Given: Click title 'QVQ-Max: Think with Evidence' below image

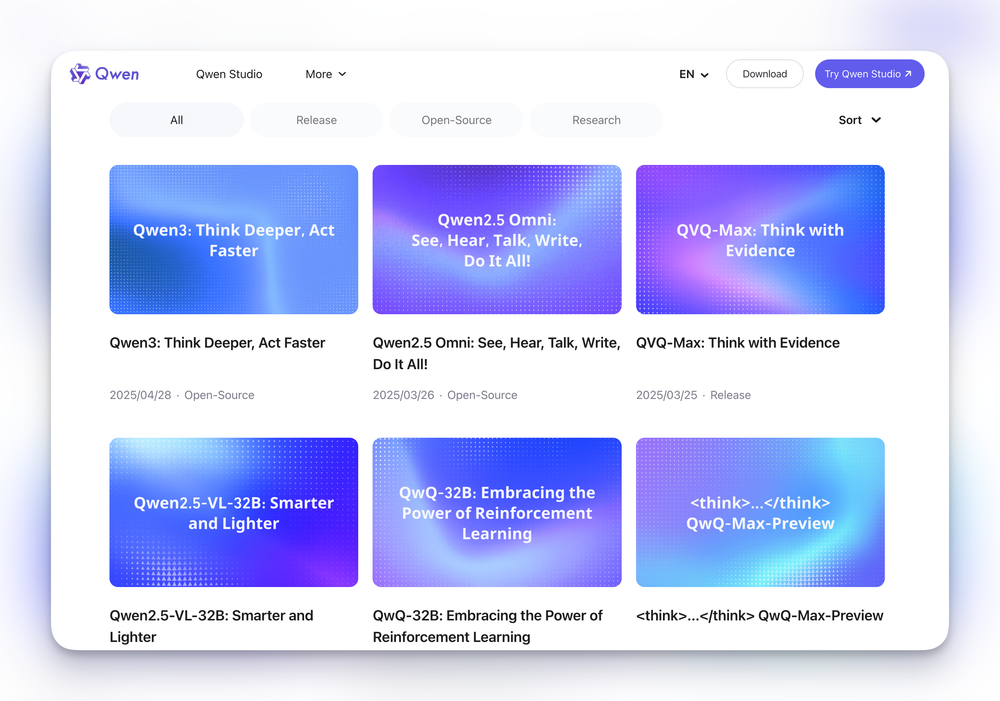Looking at the screenshot, I should pos(738,343).
